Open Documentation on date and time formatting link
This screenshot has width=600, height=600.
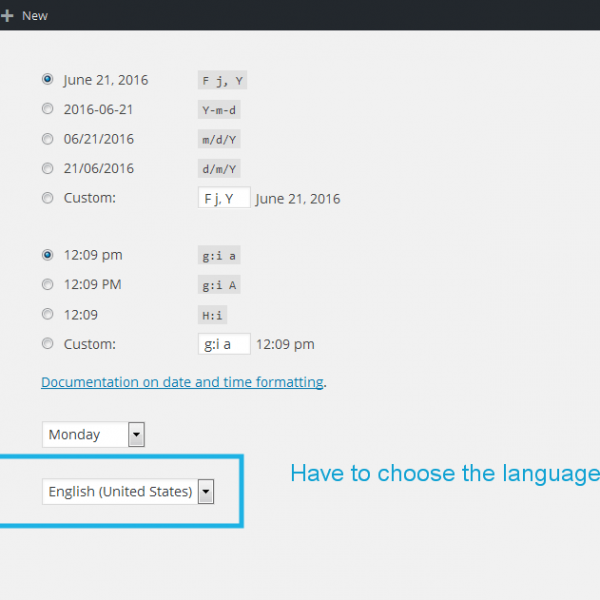[182, 382]
